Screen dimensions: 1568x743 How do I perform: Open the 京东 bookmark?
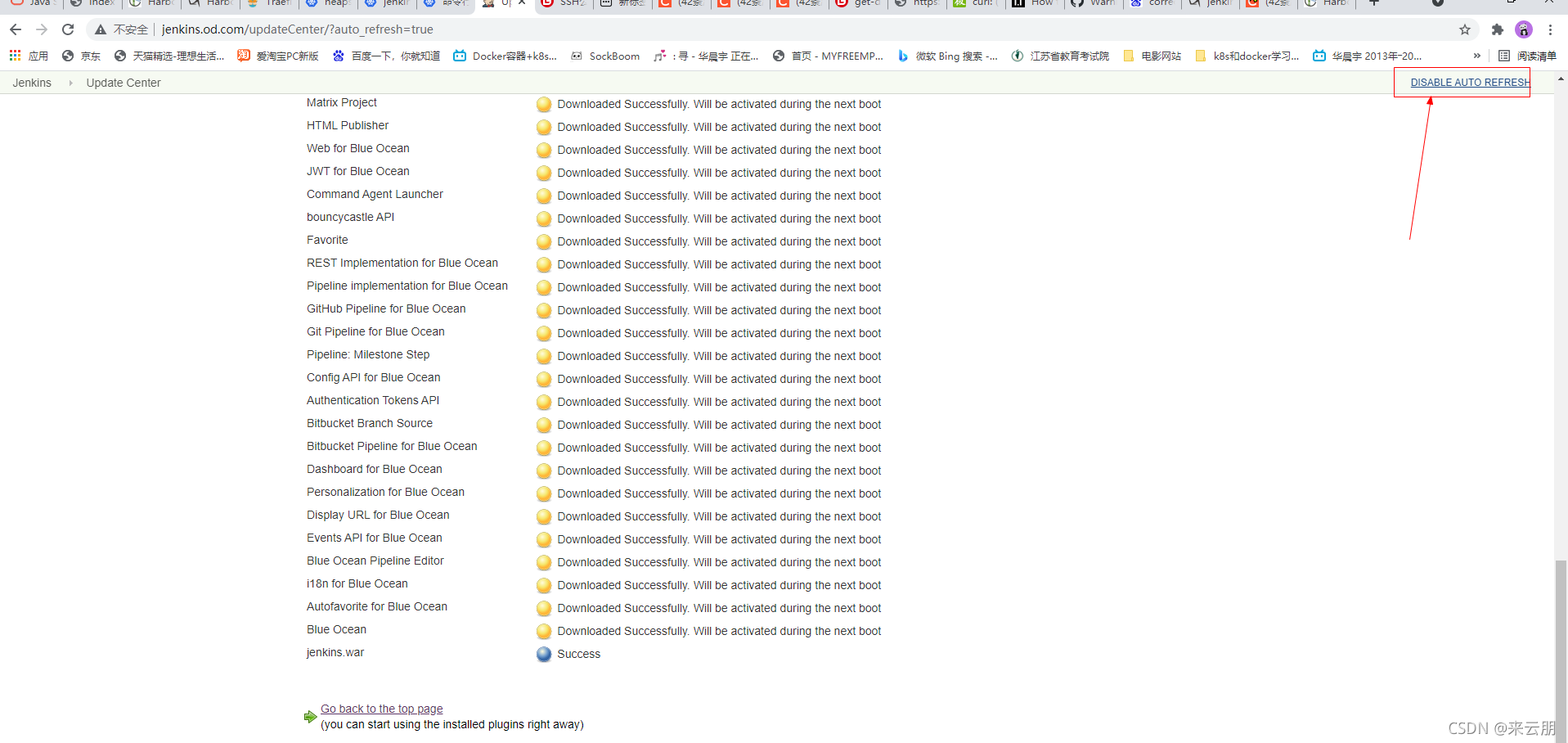point(81,56)
